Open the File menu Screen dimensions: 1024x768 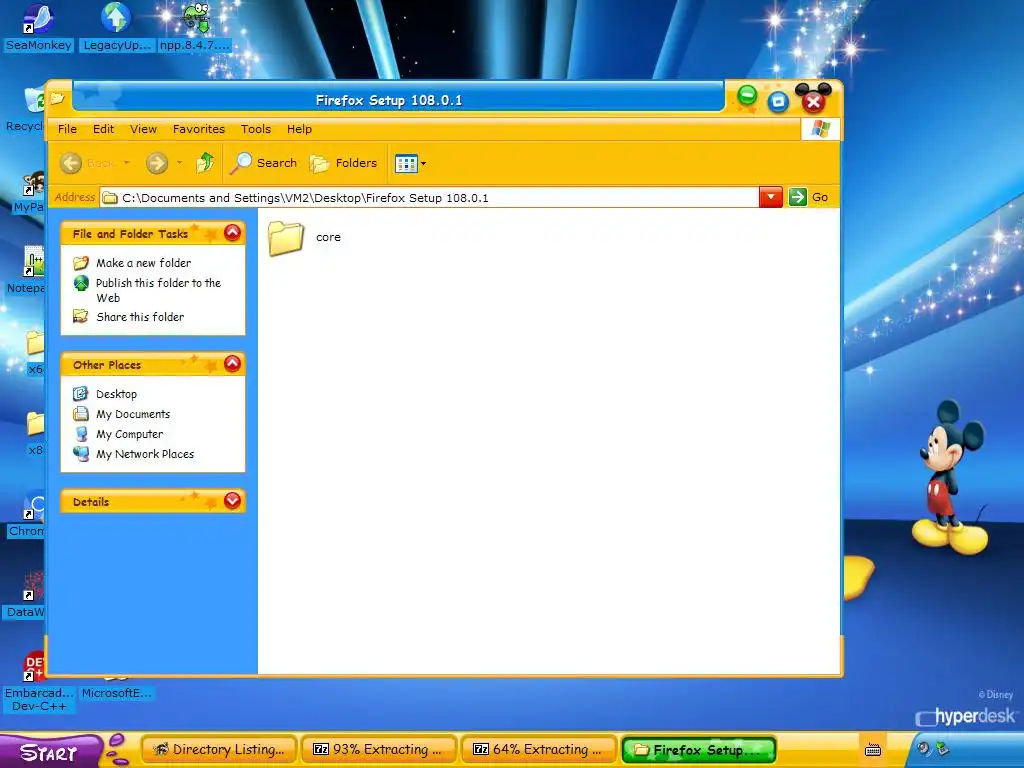click(x=67, y=129)
